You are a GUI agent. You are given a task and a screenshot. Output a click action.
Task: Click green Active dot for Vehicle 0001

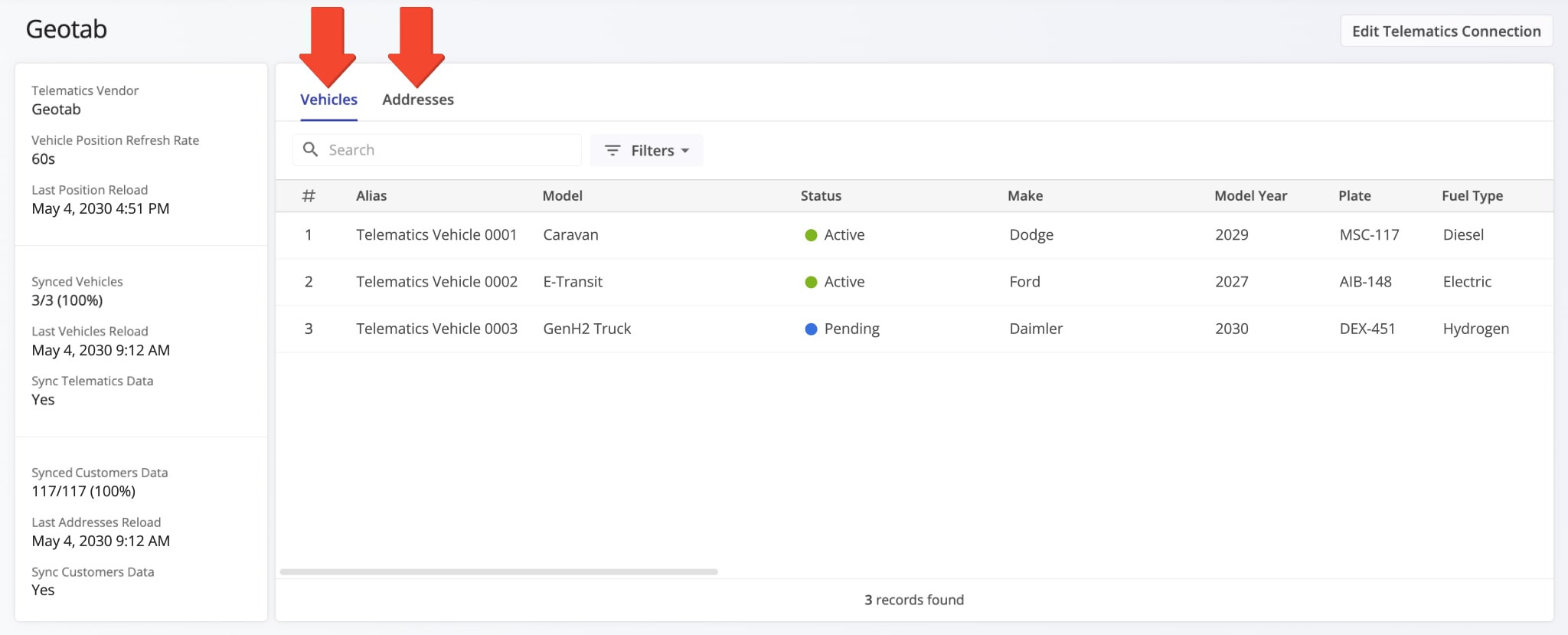coord(811,235)
